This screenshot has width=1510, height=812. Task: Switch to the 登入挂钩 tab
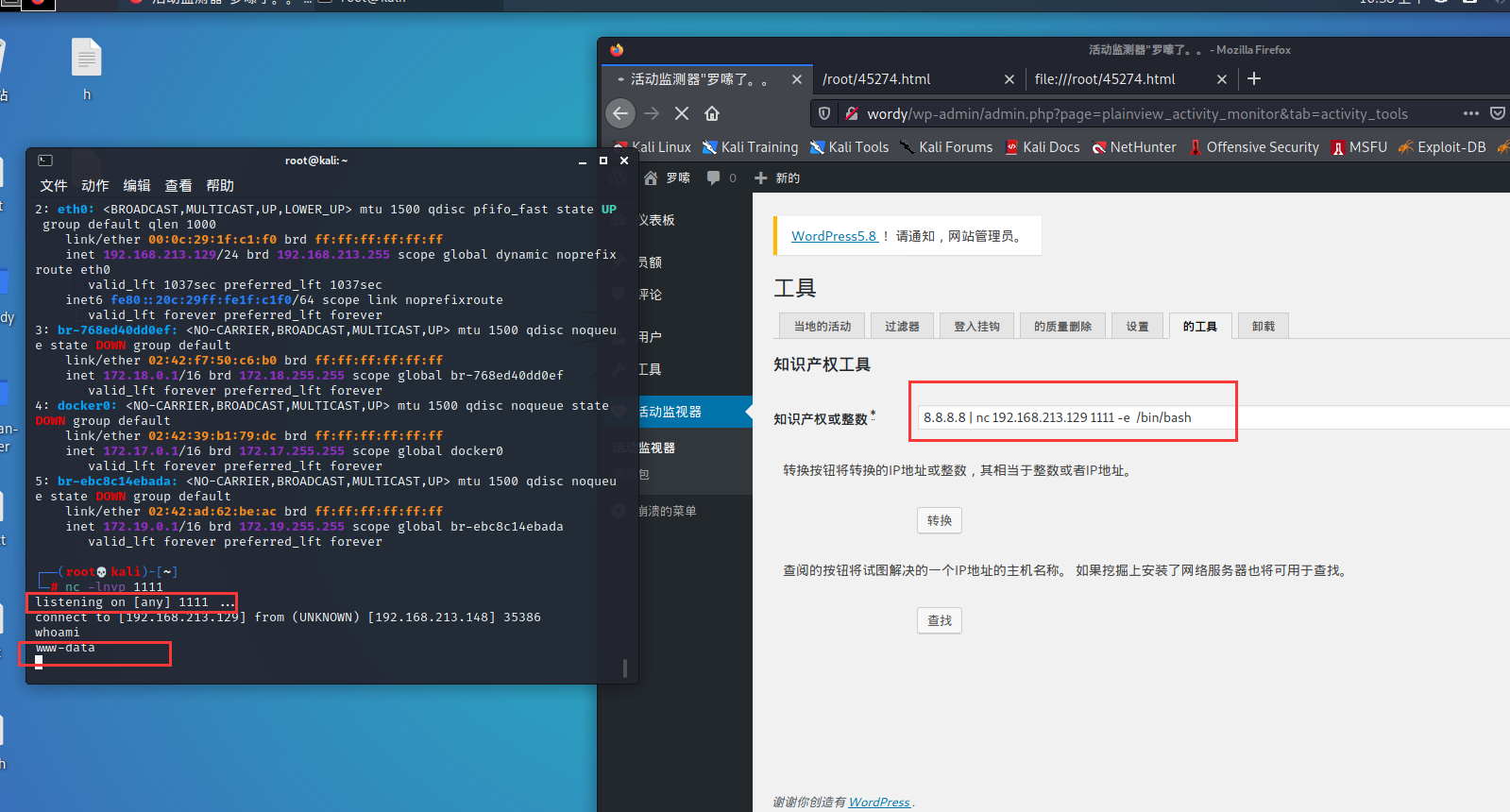[976, 326]
